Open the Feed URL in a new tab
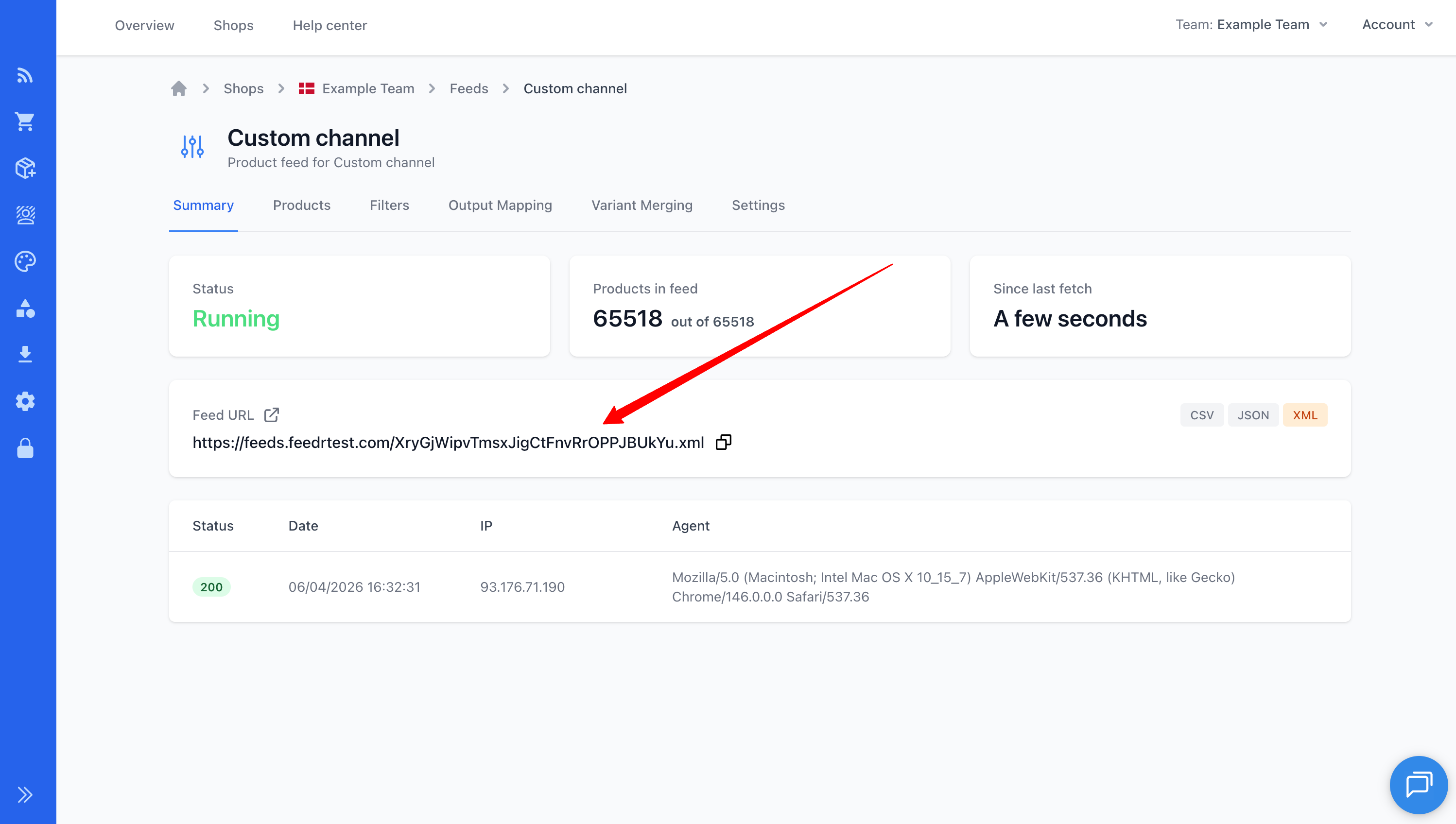The image size is (1456, 824). 271,414
